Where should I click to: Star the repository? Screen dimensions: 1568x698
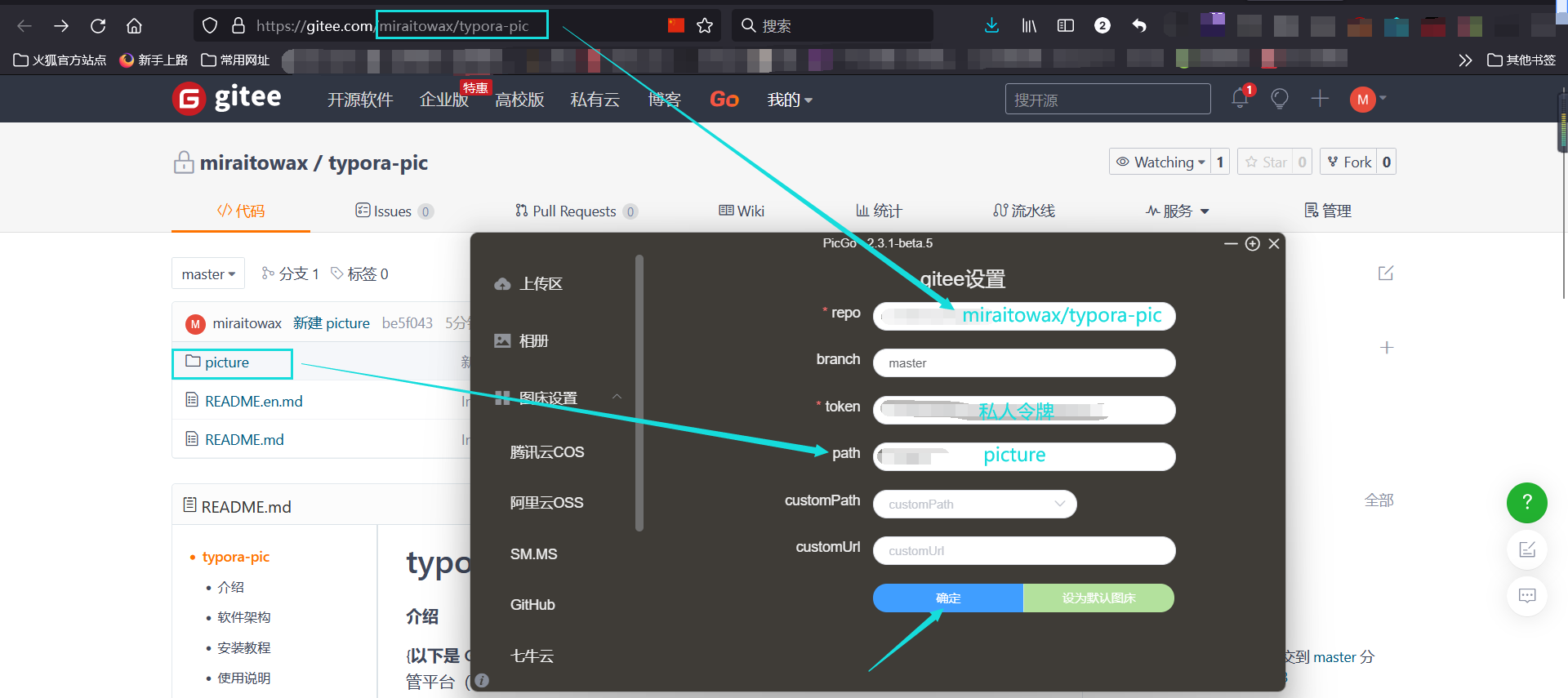[x=1266, y=162]
